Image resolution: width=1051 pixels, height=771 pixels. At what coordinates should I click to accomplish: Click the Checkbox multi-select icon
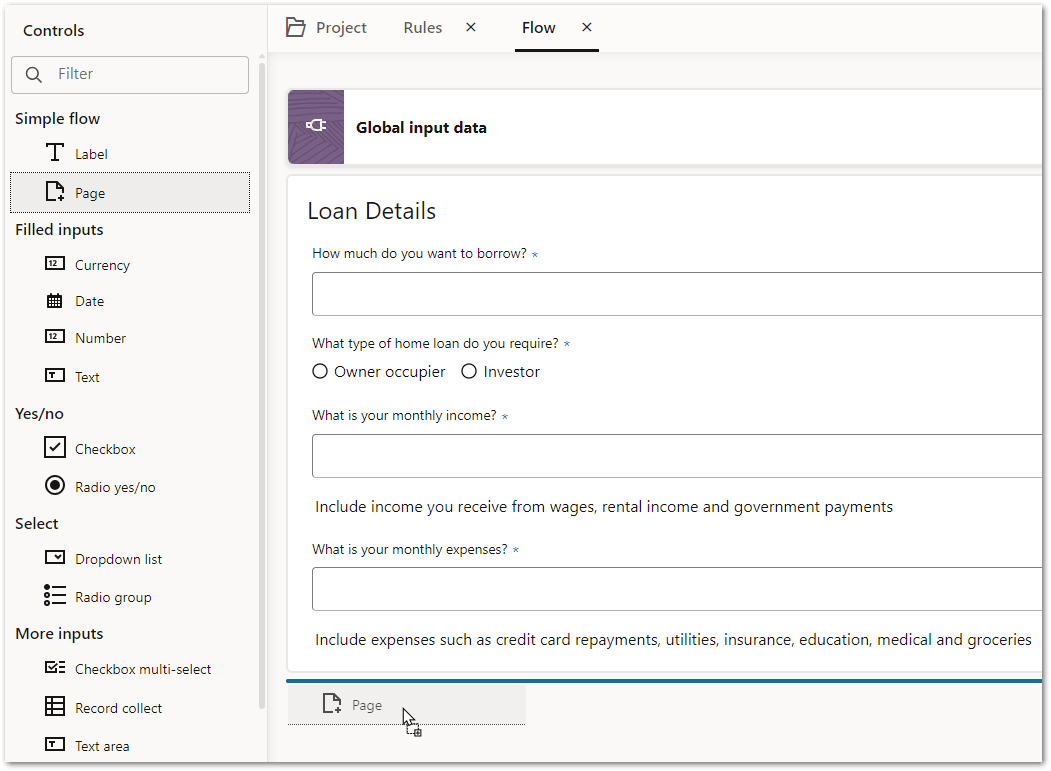[55, 668]
